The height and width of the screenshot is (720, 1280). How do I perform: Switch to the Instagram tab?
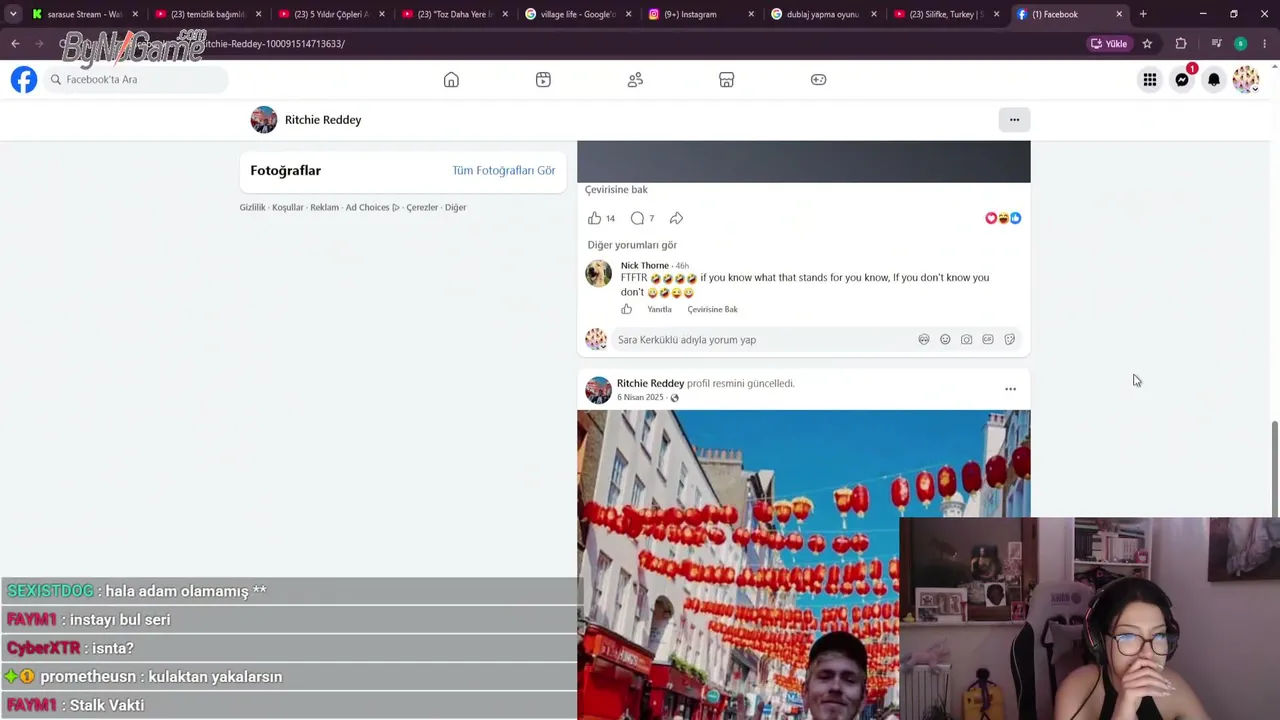(700, 14)
